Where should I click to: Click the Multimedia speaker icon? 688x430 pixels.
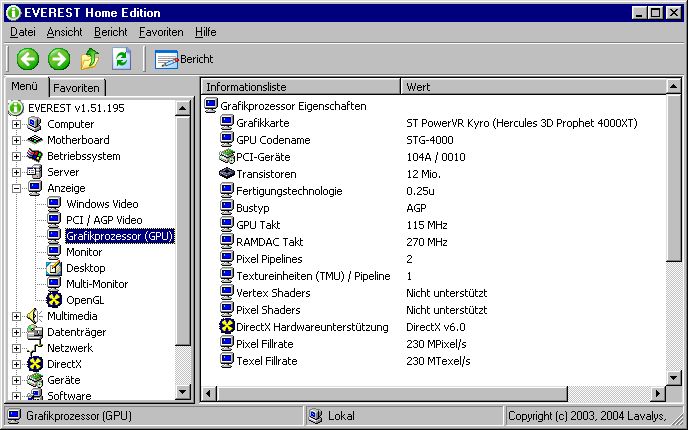click(35, 316)
